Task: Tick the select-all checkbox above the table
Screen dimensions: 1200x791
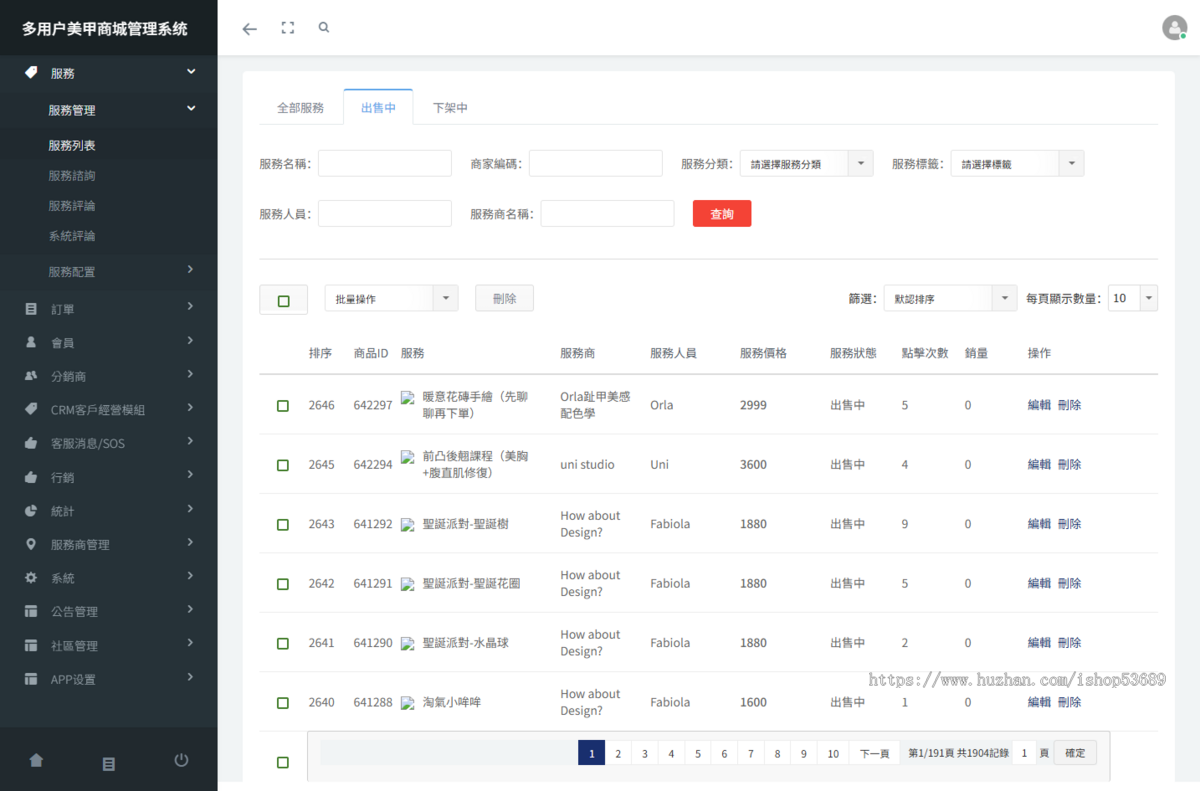Action: coord(283,300)
